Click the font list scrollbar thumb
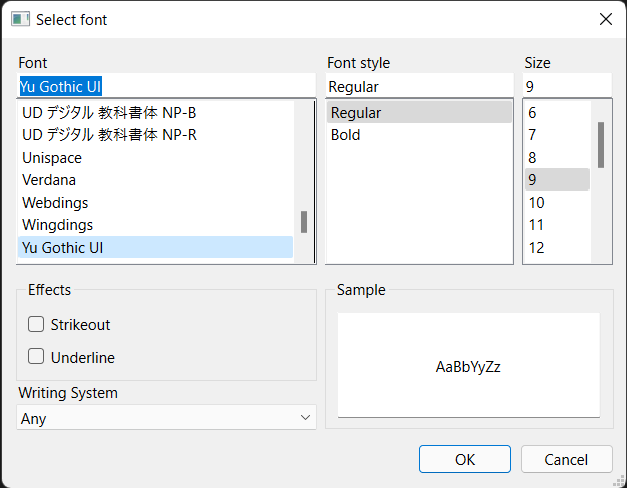 (304, 222)
